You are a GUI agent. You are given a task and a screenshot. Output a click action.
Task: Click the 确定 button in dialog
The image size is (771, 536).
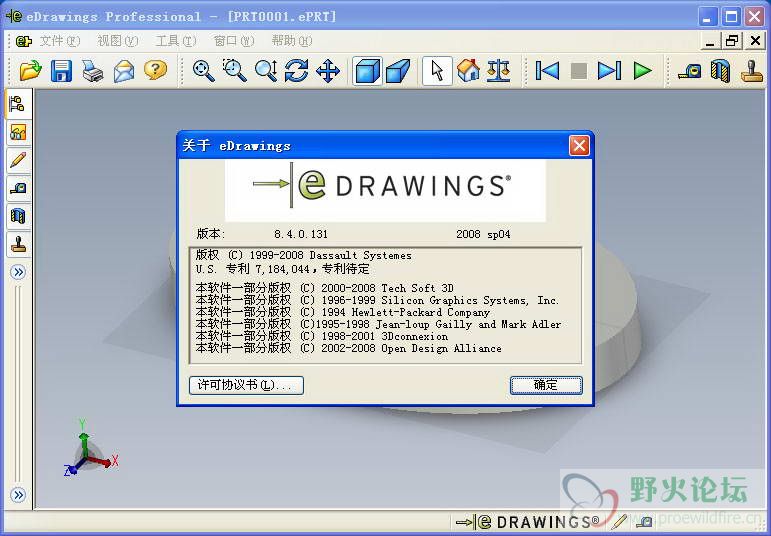click(546, 385)
